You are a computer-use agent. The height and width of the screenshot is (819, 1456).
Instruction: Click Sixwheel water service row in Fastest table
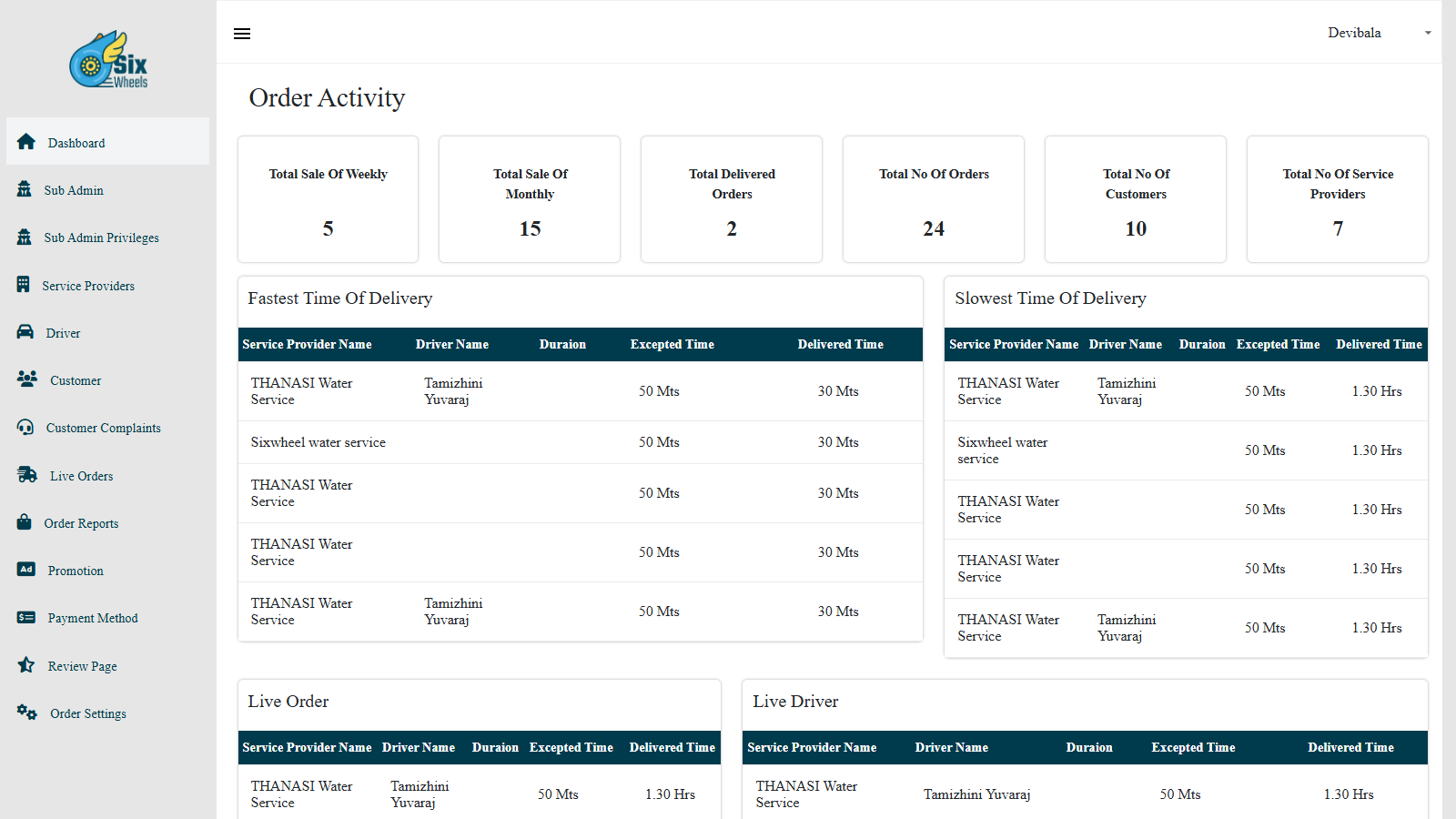318,442
